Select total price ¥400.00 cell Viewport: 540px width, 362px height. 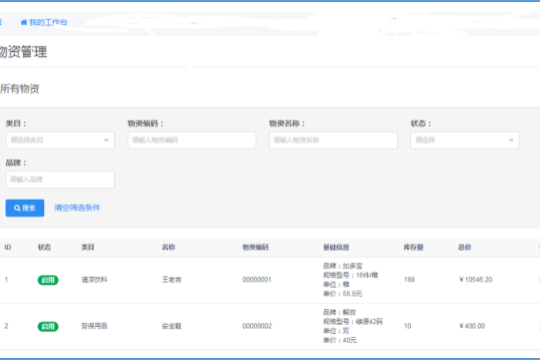472,326
